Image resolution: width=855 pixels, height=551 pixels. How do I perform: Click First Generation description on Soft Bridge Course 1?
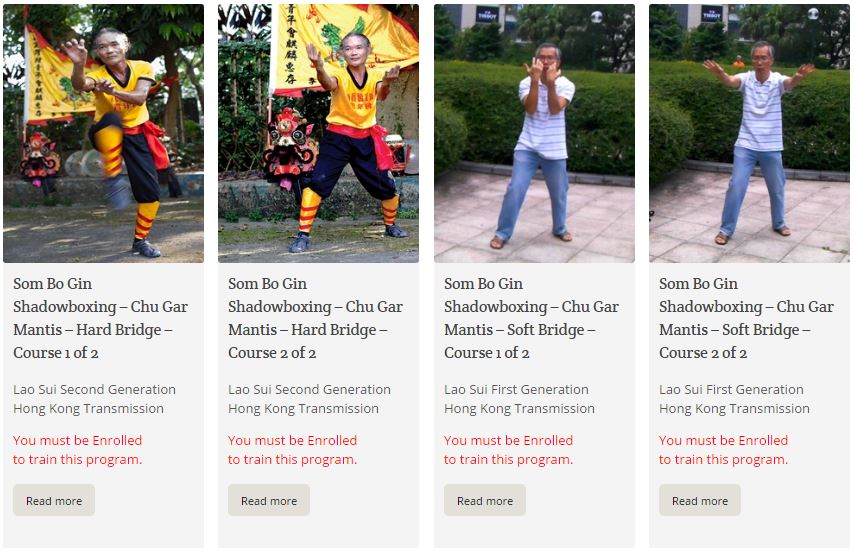(x=519, y=399)
